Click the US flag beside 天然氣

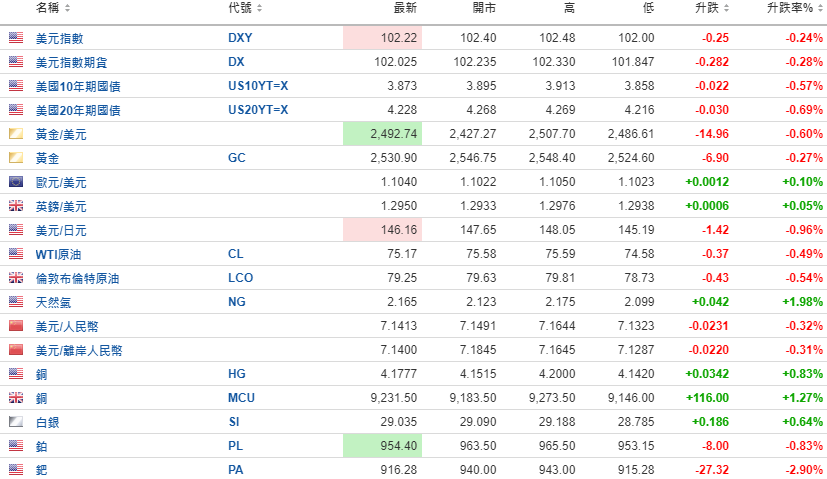pos(15,302)
